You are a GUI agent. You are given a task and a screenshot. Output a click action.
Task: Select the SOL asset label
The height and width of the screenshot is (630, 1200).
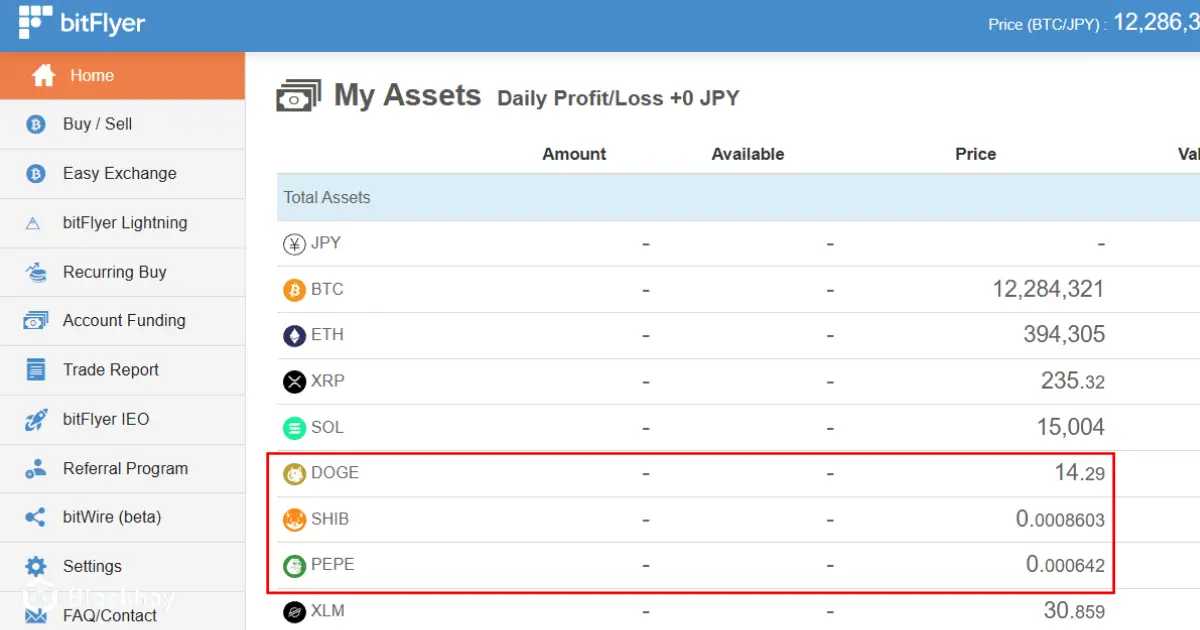tap(327, 427)
